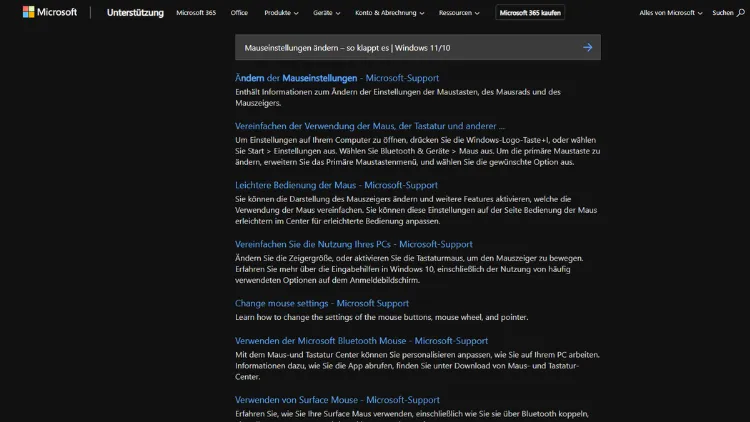Submit search with the blue arrow icon
750x422 pixels.
(587, 47)
